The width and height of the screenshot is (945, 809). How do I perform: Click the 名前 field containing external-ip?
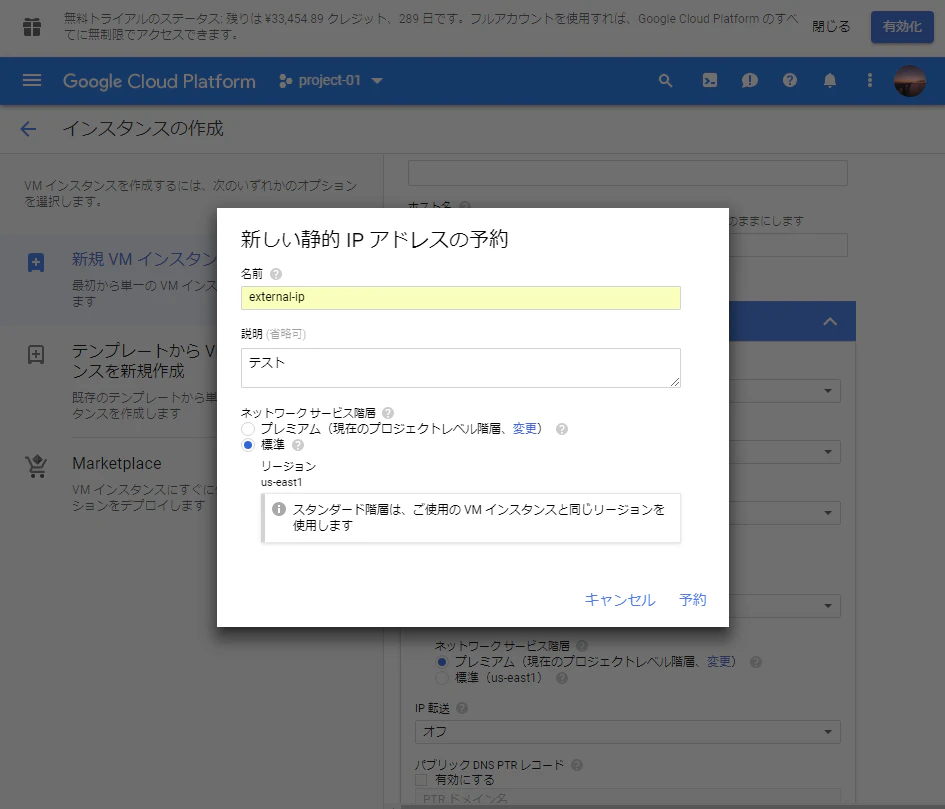[x=460, y=298]
